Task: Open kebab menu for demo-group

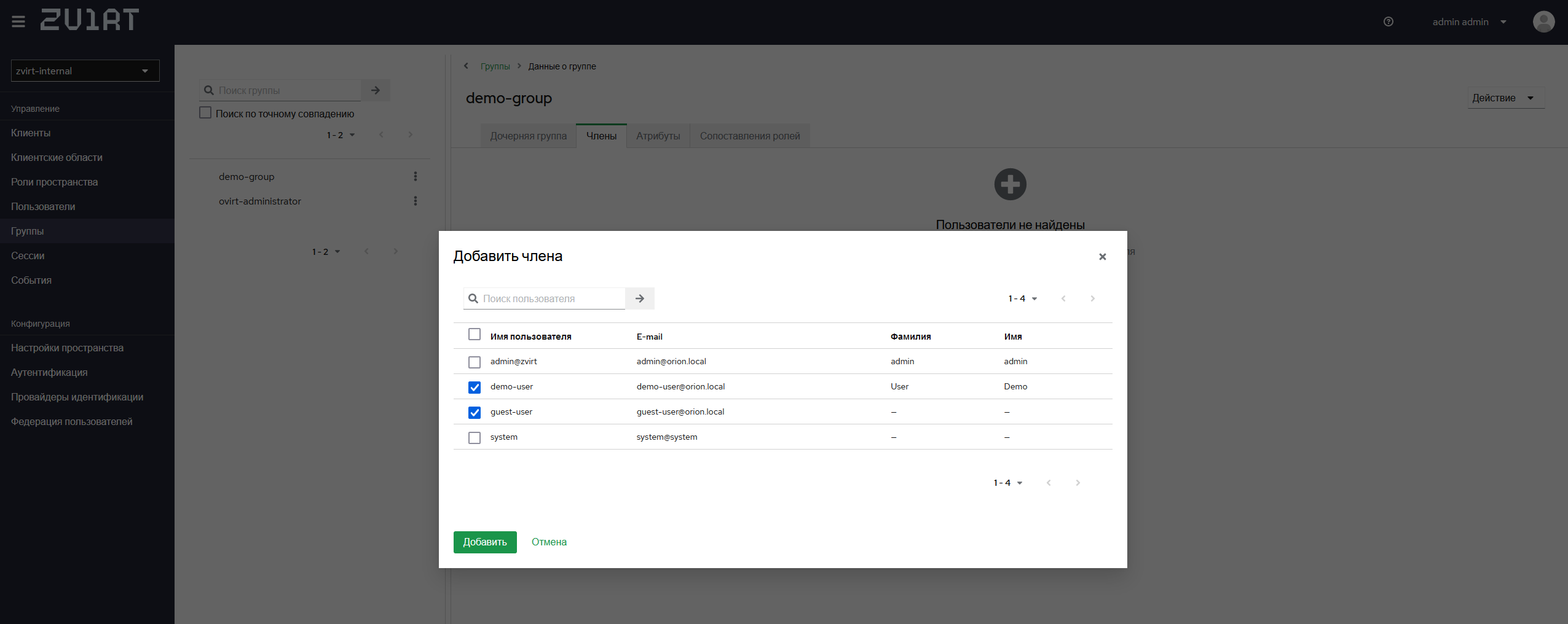Action: 416,176
